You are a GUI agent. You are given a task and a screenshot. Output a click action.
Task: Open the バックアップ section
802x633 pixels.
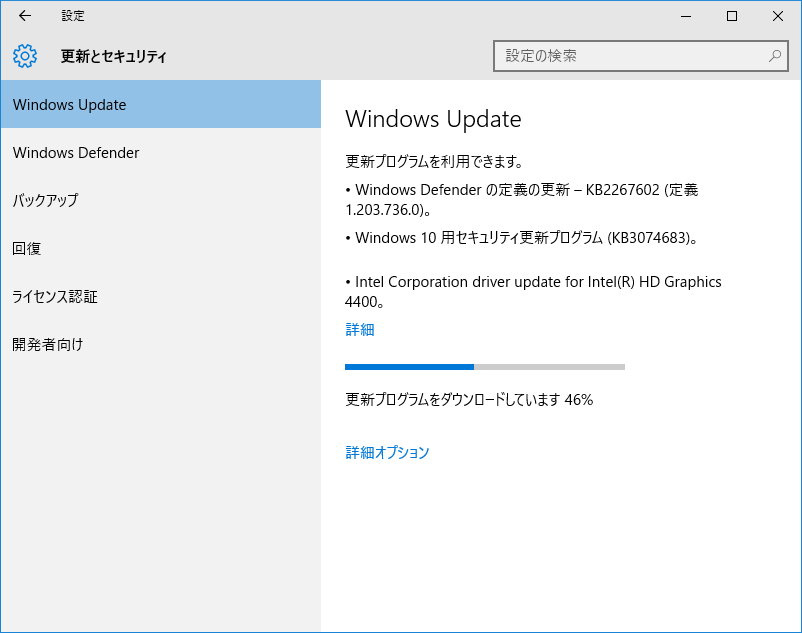[161, 200]
